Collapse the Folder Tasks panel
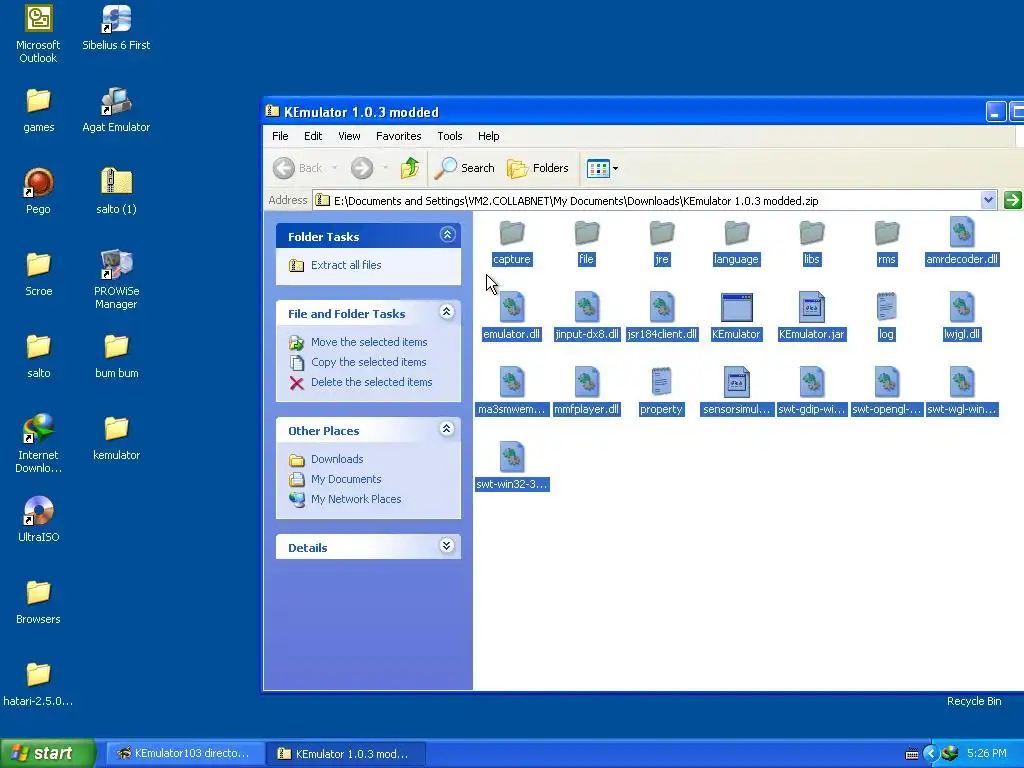The width and height of the screenshot is (1024, 768). coord(447,234)
